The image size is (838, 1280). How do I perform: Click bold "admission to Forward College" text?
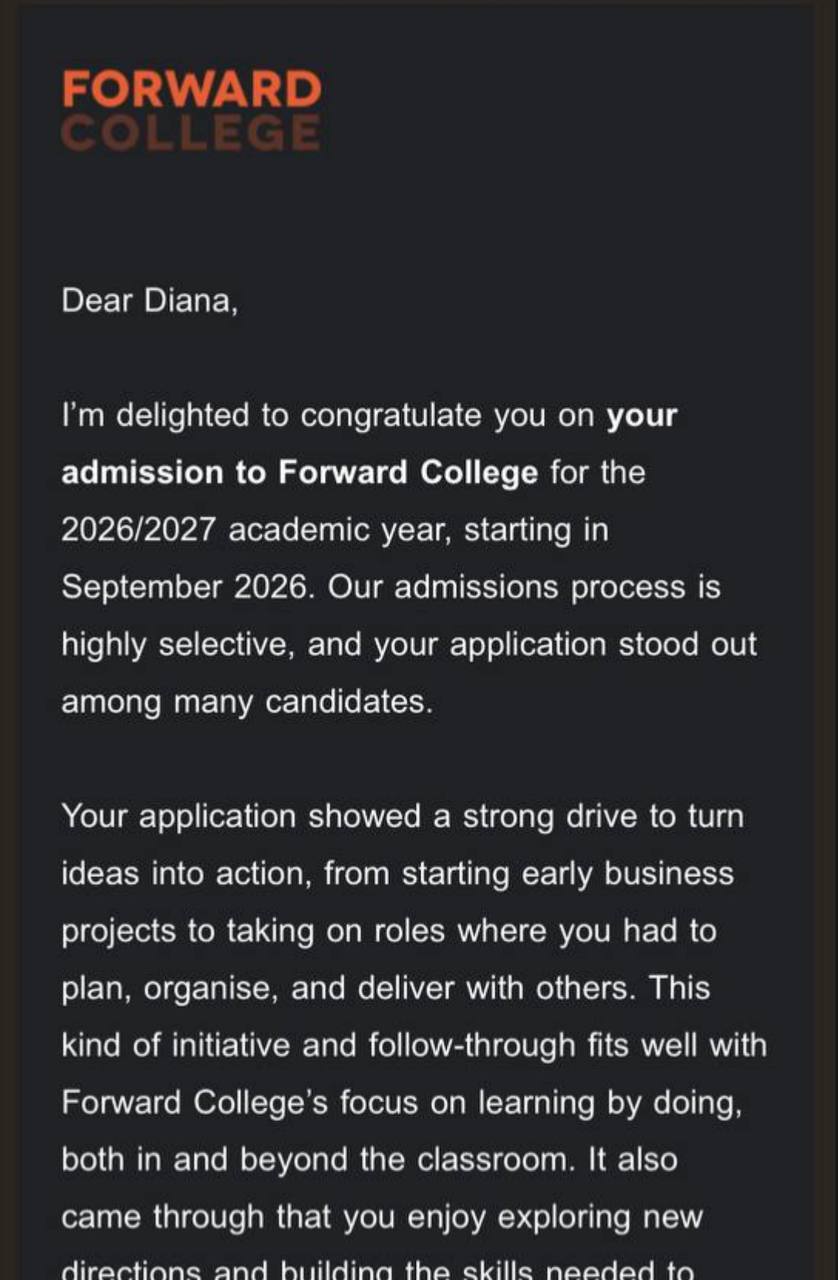299,473
